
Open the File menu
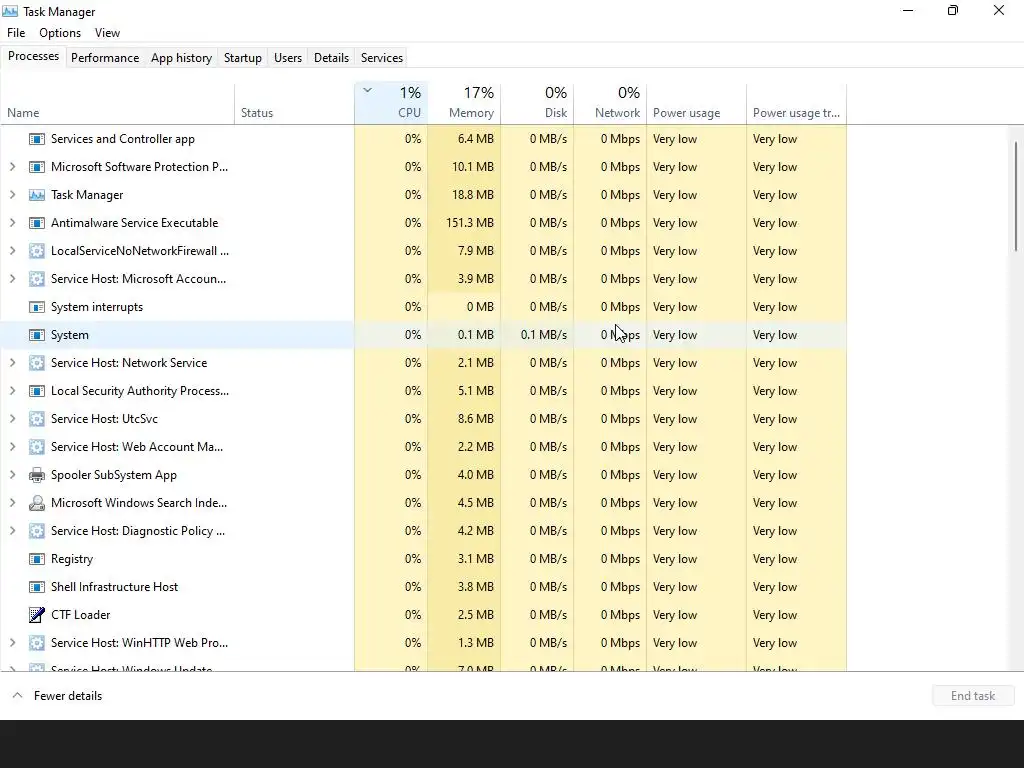[x=16, y=33]
